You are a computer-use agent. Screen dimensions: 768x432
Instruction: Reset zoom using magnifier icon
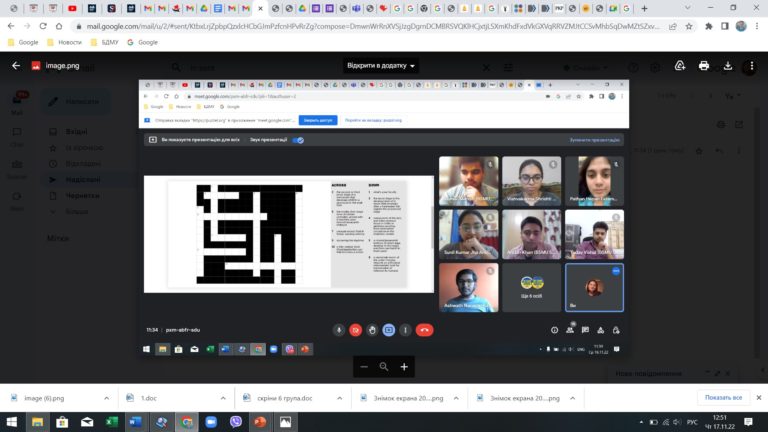(384, 367)
